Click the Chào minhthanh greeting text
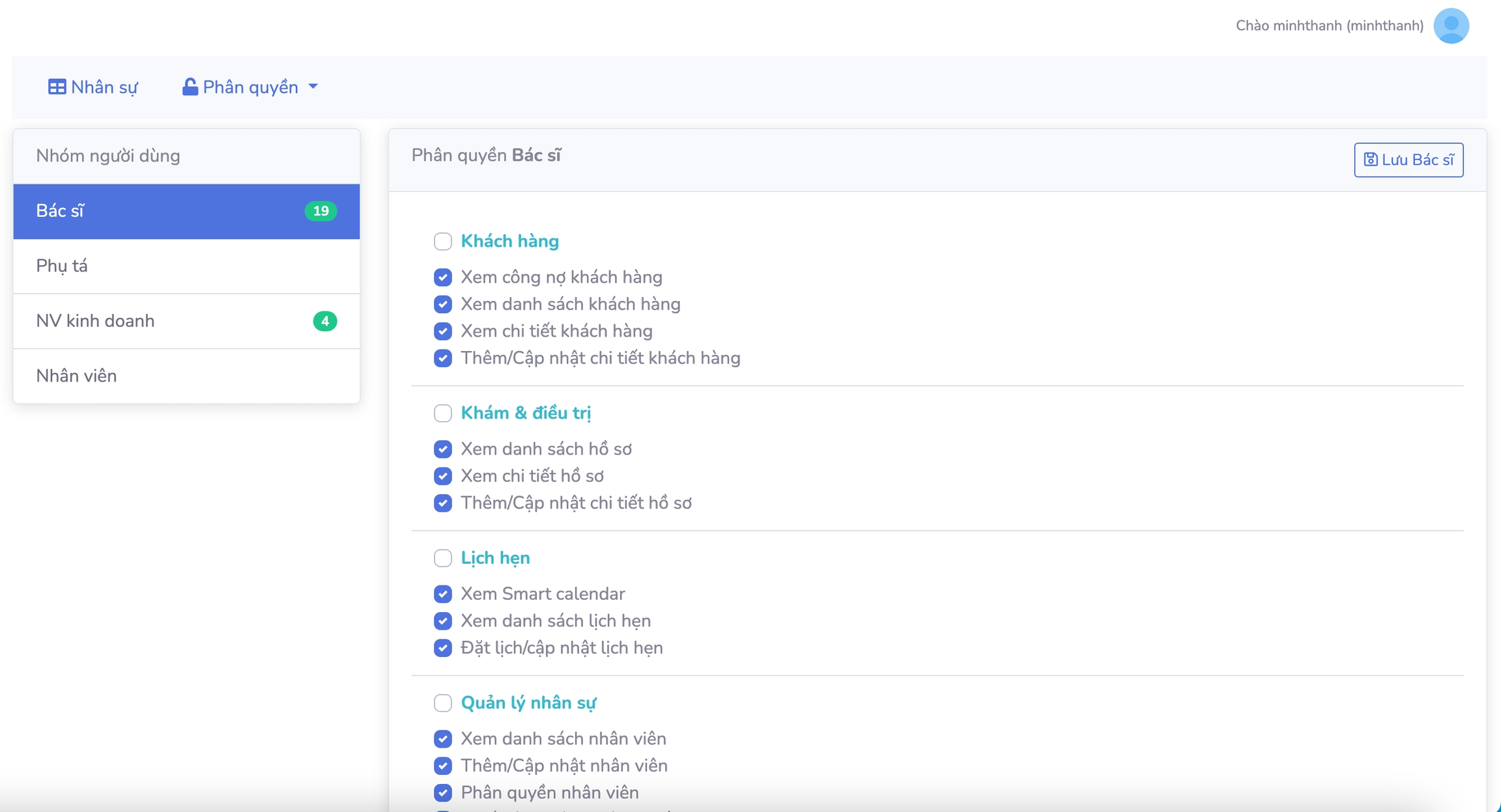1501x812 pixels. point(1329,26)
